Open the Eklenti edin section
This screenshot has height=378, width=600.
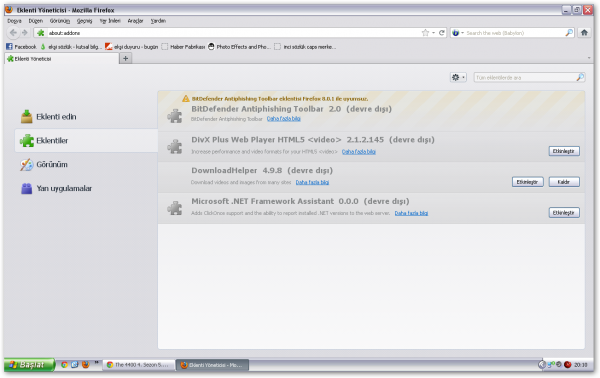point(86,117)
